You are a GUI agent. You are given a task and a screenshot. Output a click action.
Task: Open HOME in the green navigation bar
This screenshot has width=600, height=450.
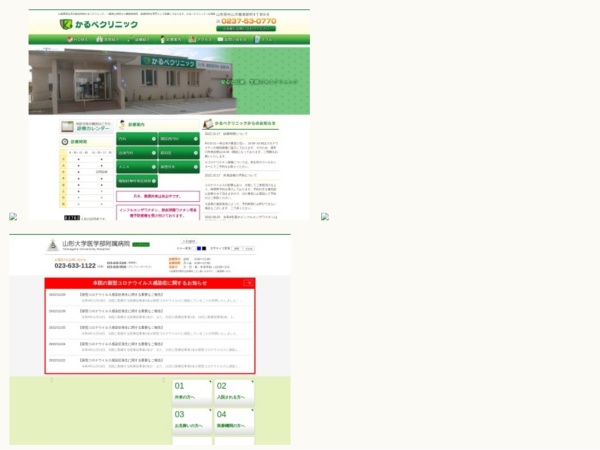(78, 39)
